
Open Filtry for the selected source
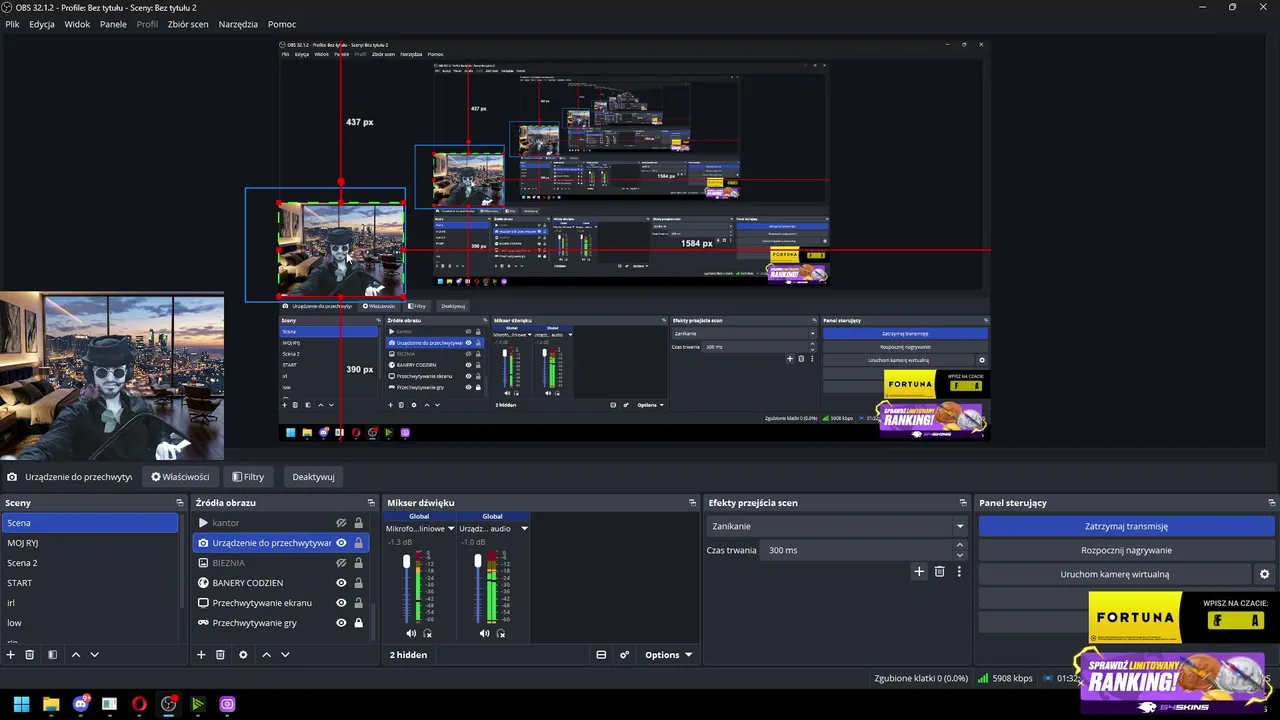248,477
